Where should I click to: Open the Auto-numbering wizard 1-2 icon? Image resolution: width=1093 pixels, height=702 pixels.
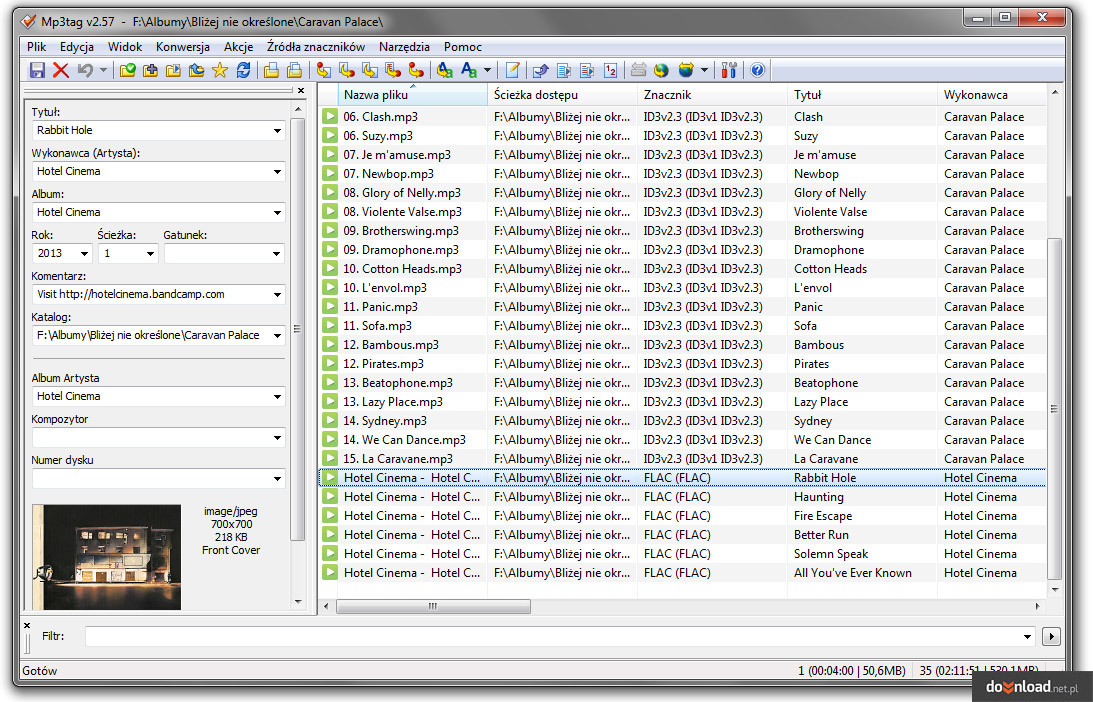click(611, 70)
